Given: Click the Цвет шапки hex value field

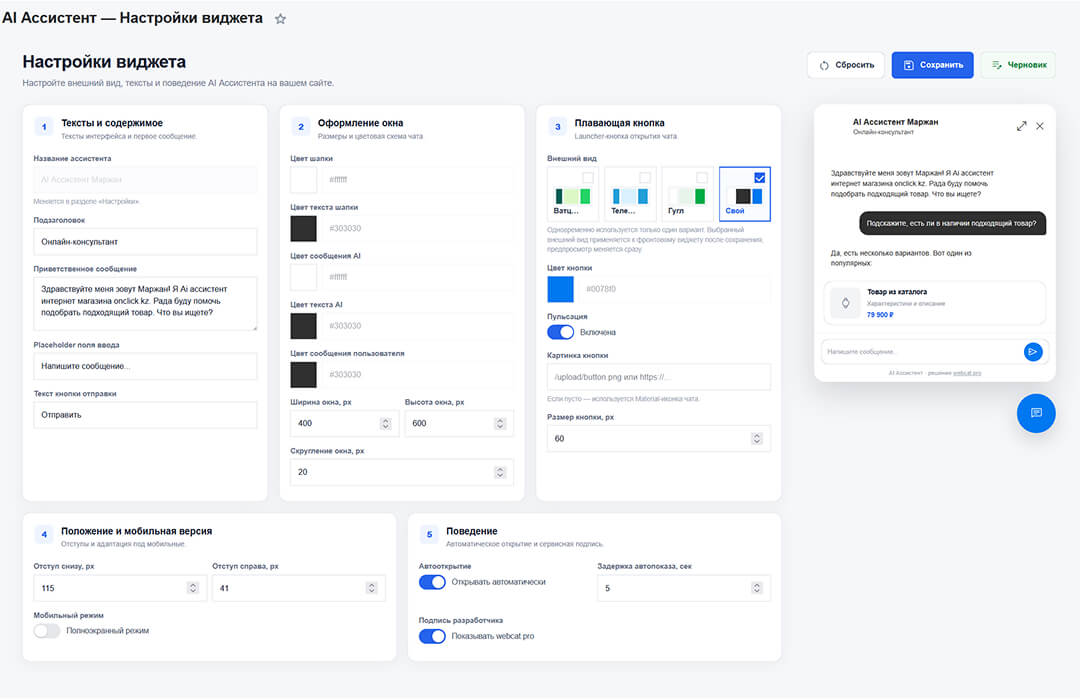Looking at the screenshot, I should click(417, 180).
